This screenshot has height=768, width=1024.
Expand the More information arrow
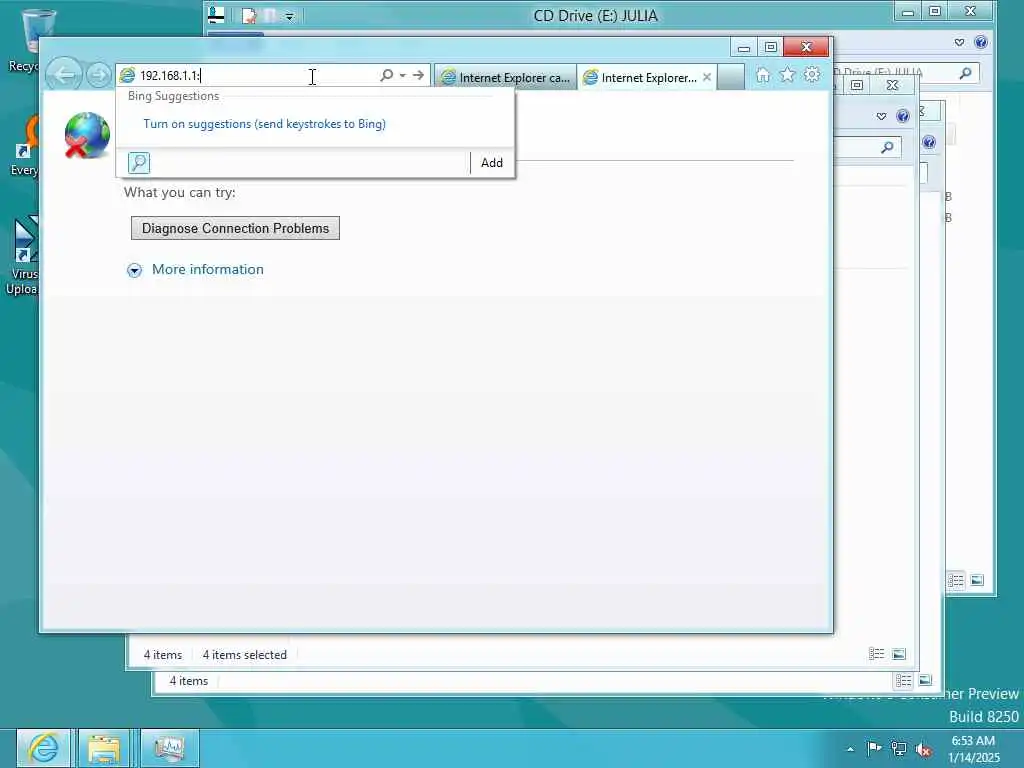135,270
